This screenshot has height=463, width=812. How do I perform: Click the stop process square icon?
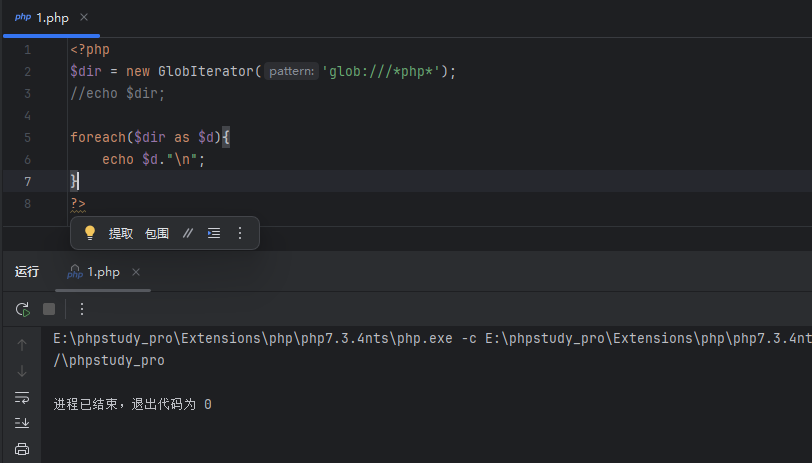coord(49,309)
